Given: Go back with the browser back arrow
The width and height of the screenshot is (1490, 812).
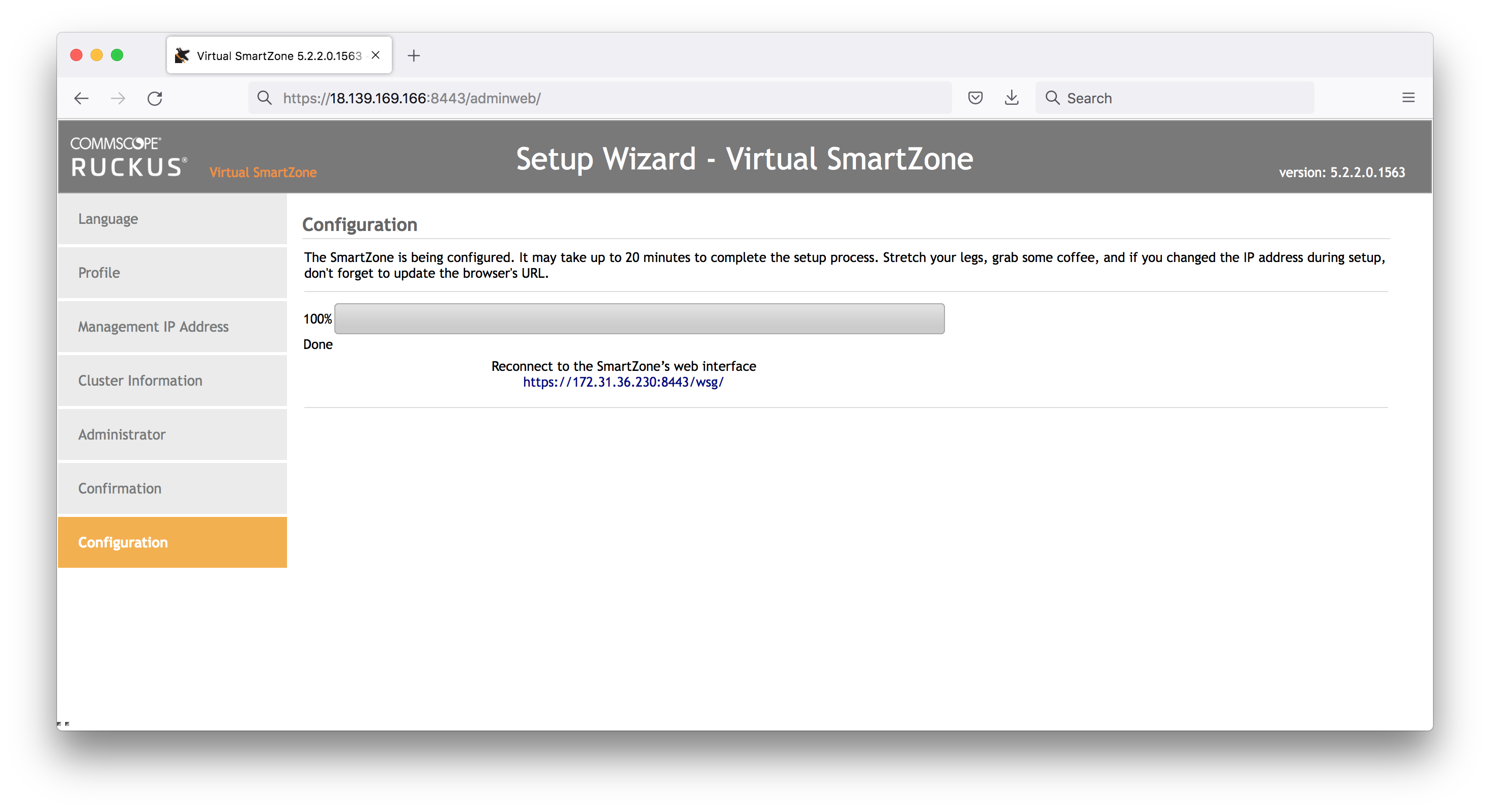Looking at the screenshot, I should coord(81,98).
